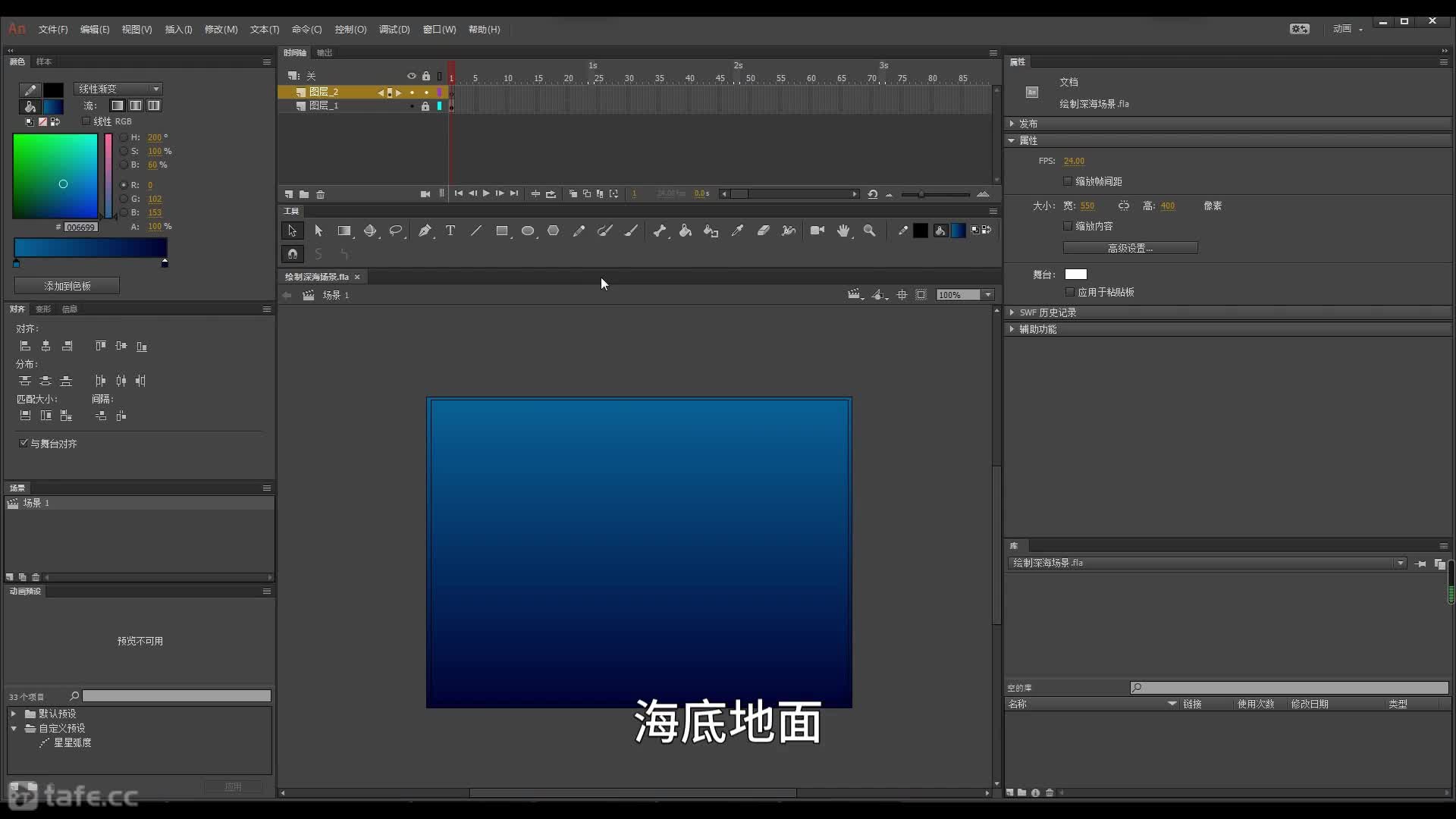Click the 高级设置... button
1456x819 pixels.
tap(1130, 248)
